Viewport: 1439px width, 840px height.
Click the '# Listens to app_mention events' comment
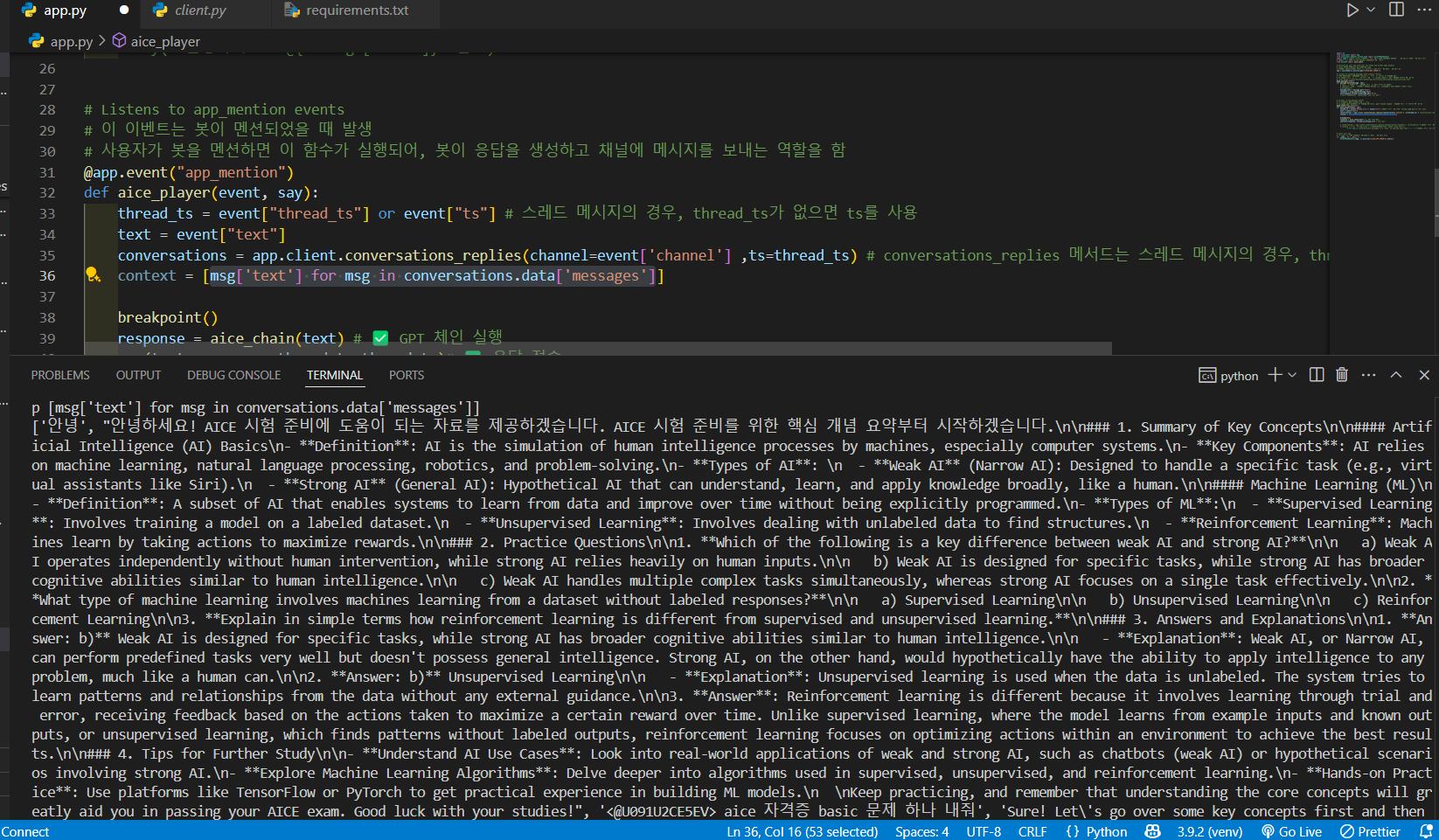(x=214, y=109)
